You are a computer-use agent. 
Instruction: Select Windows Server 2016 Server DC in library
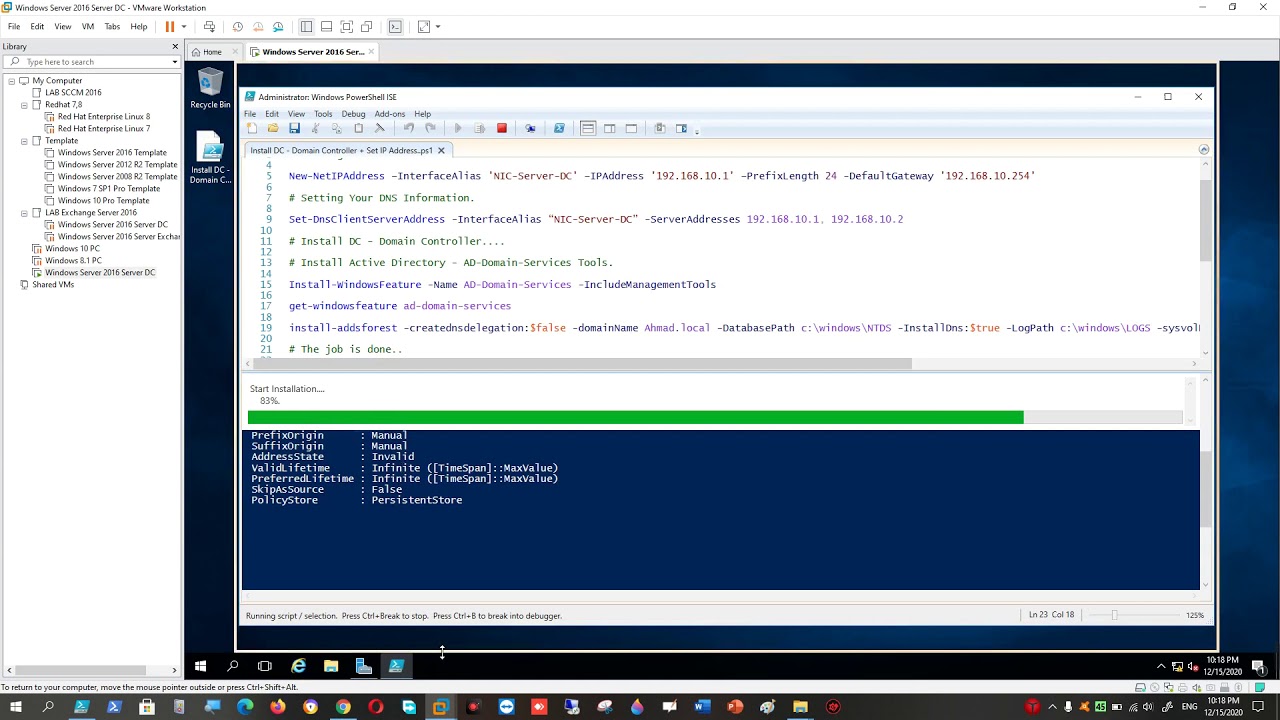(x=99, y=273)
